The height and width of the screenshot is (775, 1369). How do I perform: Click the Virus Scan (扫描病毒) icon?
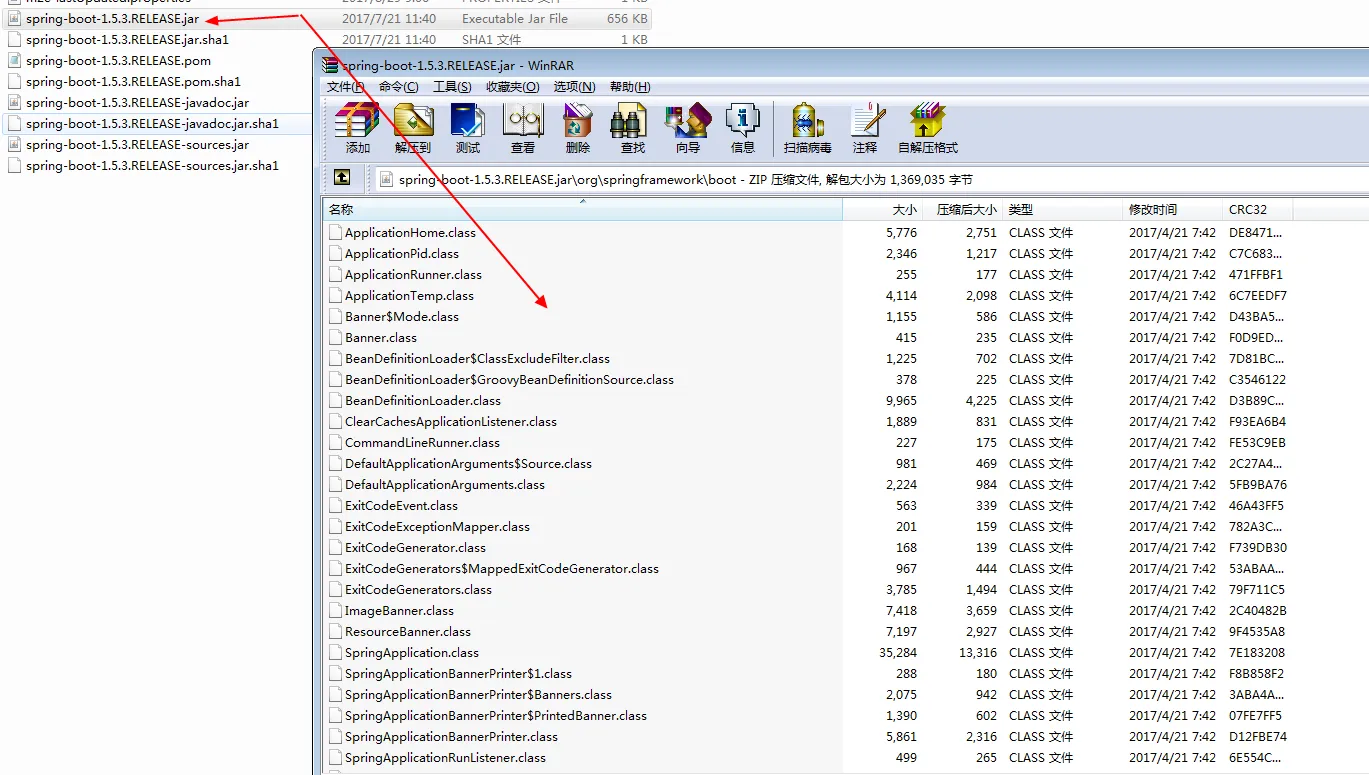[x=808, y=120]
